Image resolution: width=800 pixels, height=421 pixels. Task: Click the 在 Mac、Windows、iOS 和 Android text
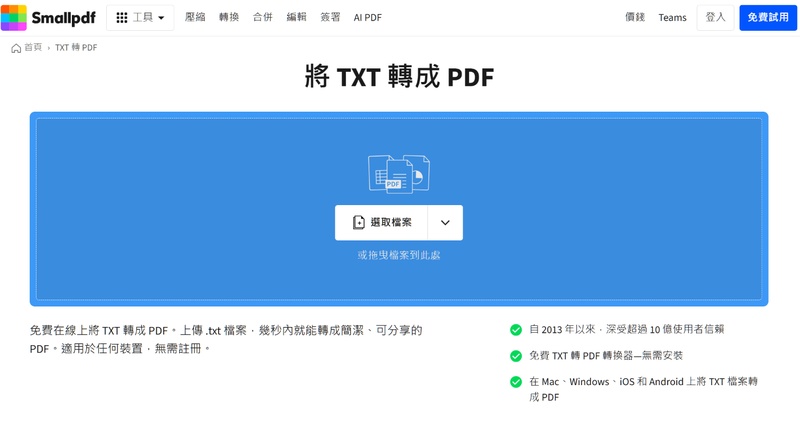click(x=643, y=389)
